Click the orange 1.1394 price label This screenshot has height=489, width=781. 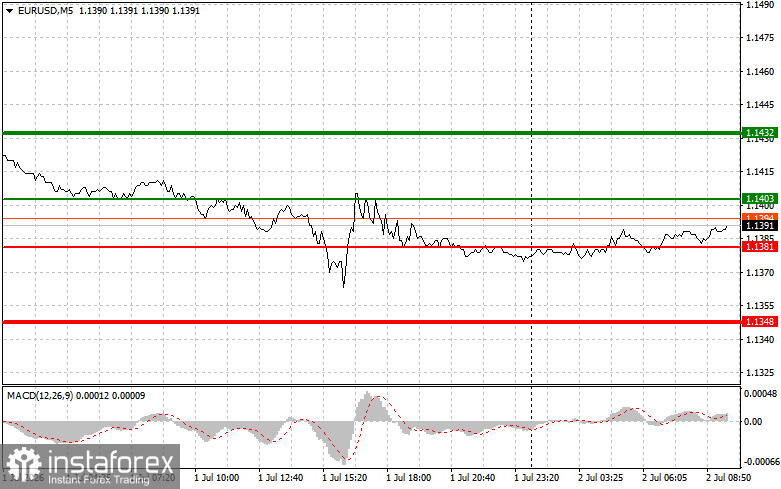tap(759, 218)
